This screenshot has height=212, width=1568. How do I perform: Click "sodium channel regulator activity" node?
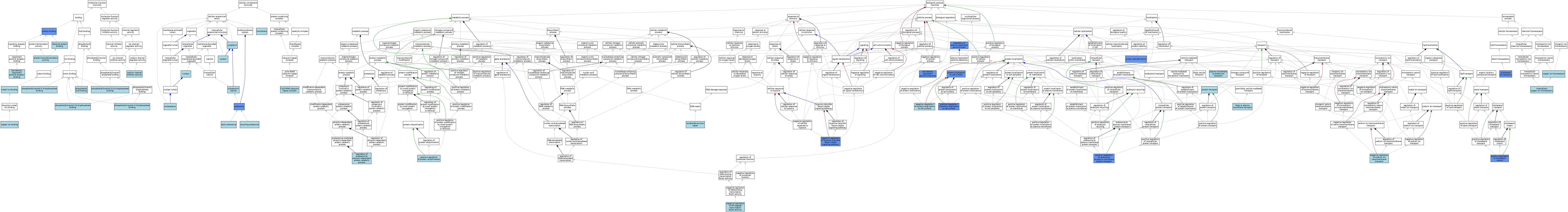coord(138,59)
